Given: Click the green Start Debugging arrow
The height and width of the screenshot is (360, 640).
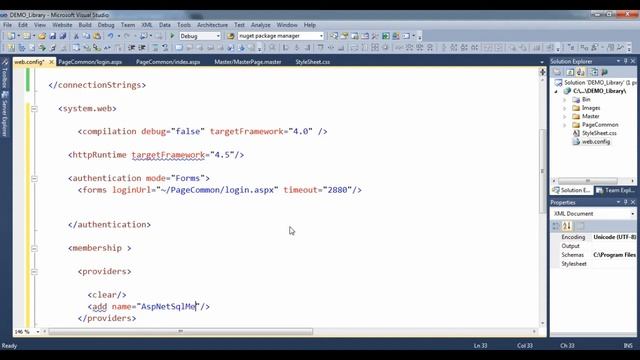Looking at the screenshot, I should point(172,36).
